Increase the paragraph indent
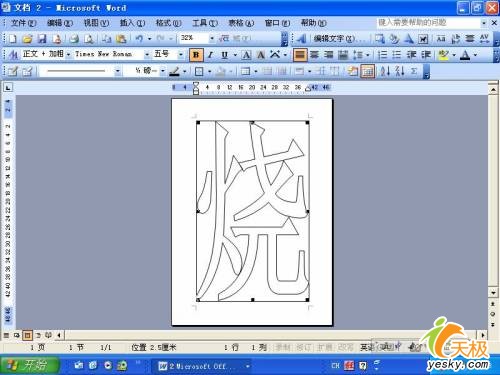 426,55
